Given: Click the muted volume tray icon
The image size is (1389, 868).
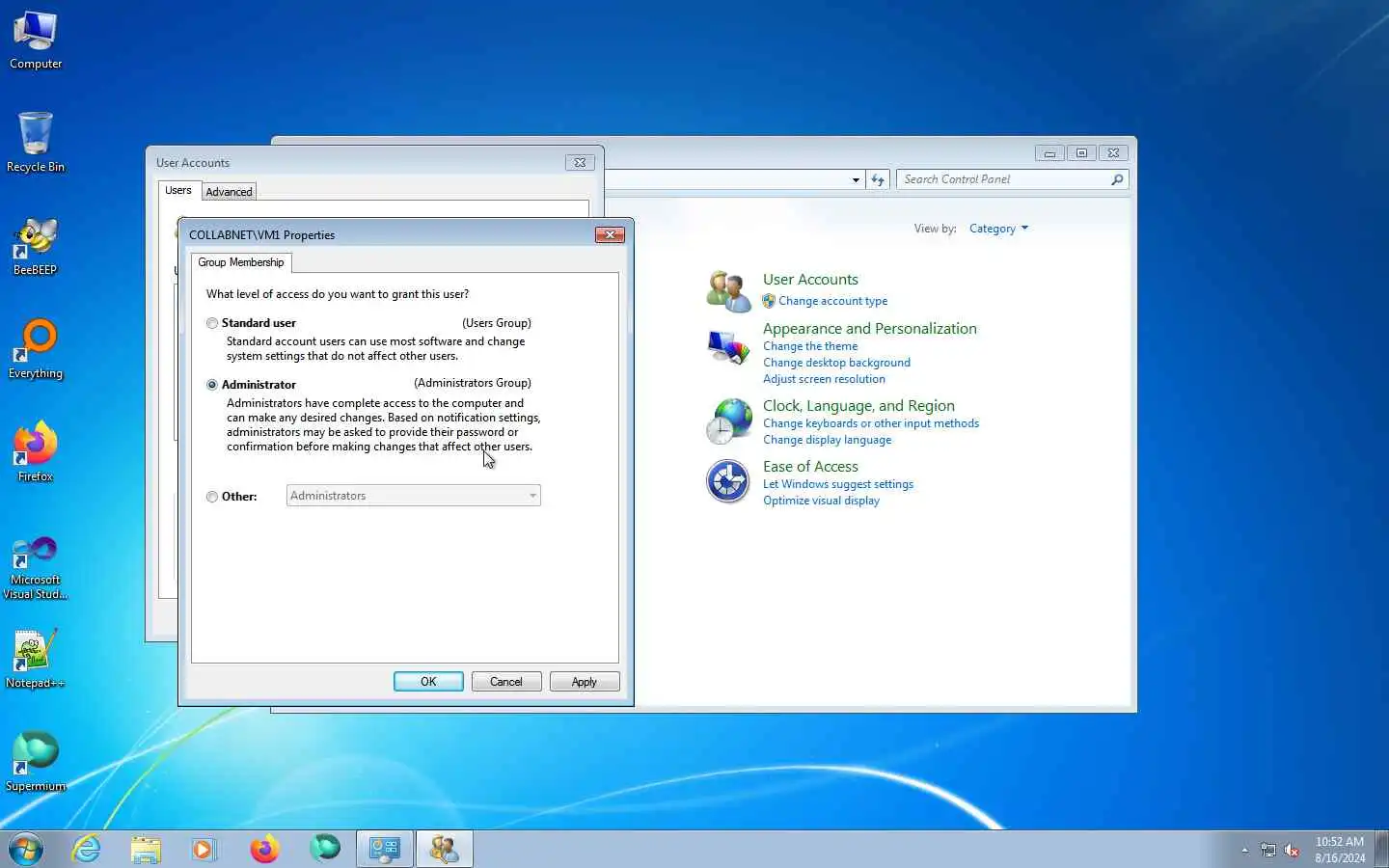Looking at the screenshot, I should pos(1293,850).
